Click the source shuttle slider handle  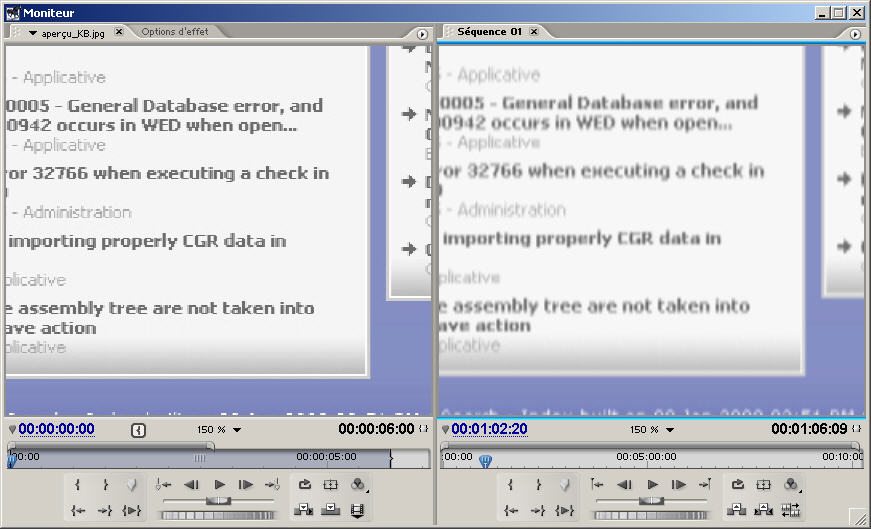pos(218,501)
